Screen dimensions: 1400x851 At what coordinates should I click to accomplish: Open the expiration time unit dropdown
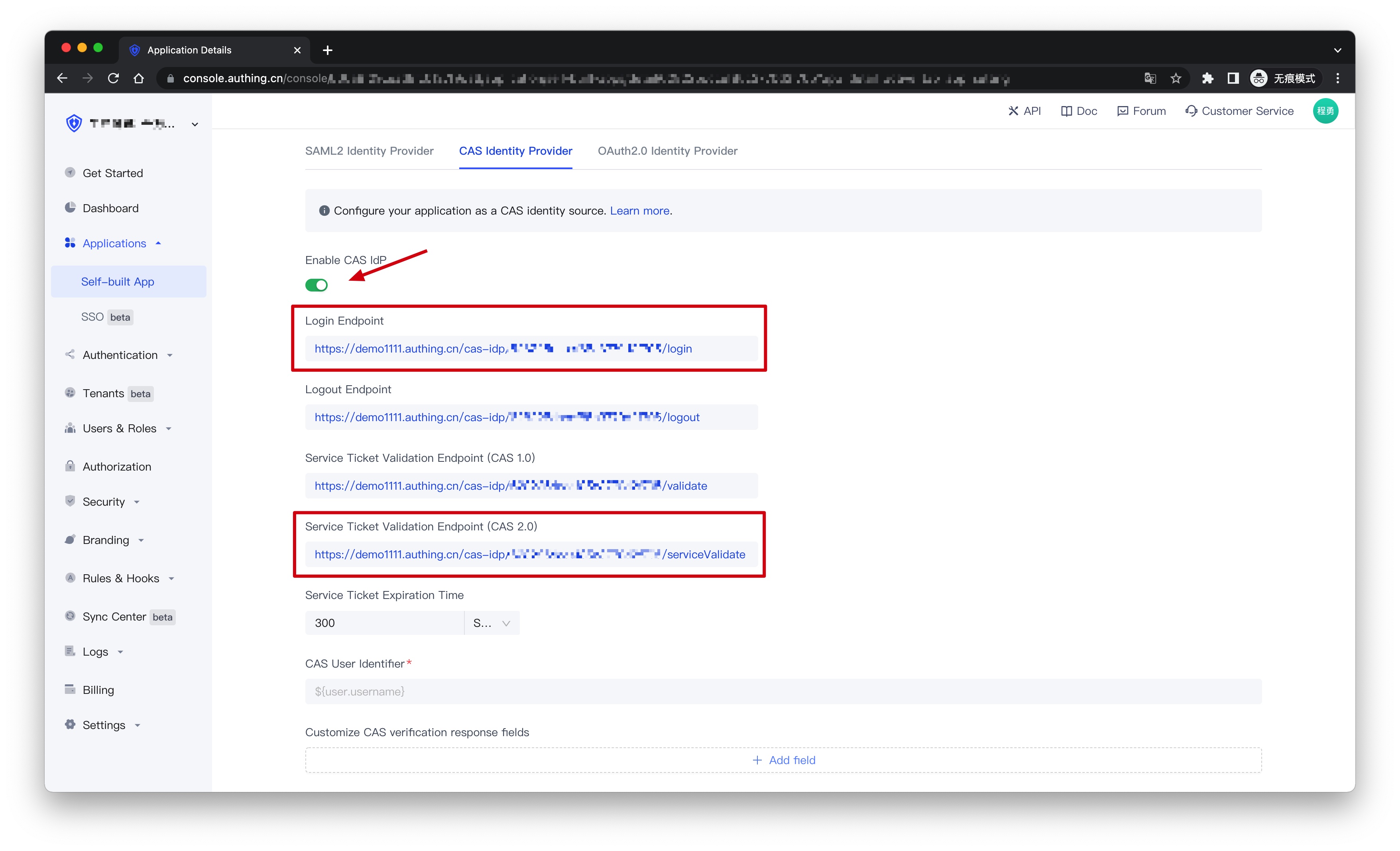492,622
